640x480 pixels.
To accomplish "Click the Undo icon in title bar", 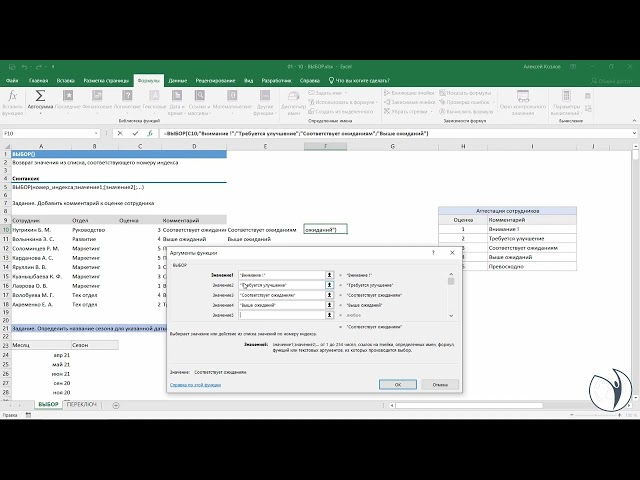I will [25, 67].
